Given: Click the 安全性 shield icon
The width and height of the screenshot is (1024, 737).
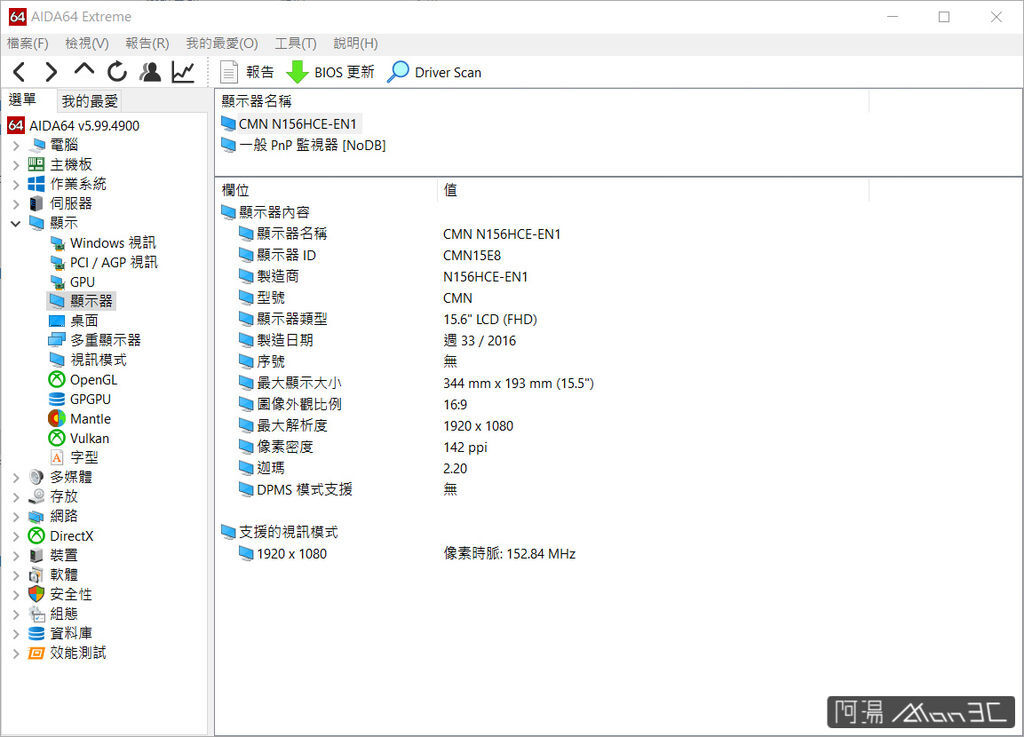Looking at the screenshot, I should click(x=37, y=594).
